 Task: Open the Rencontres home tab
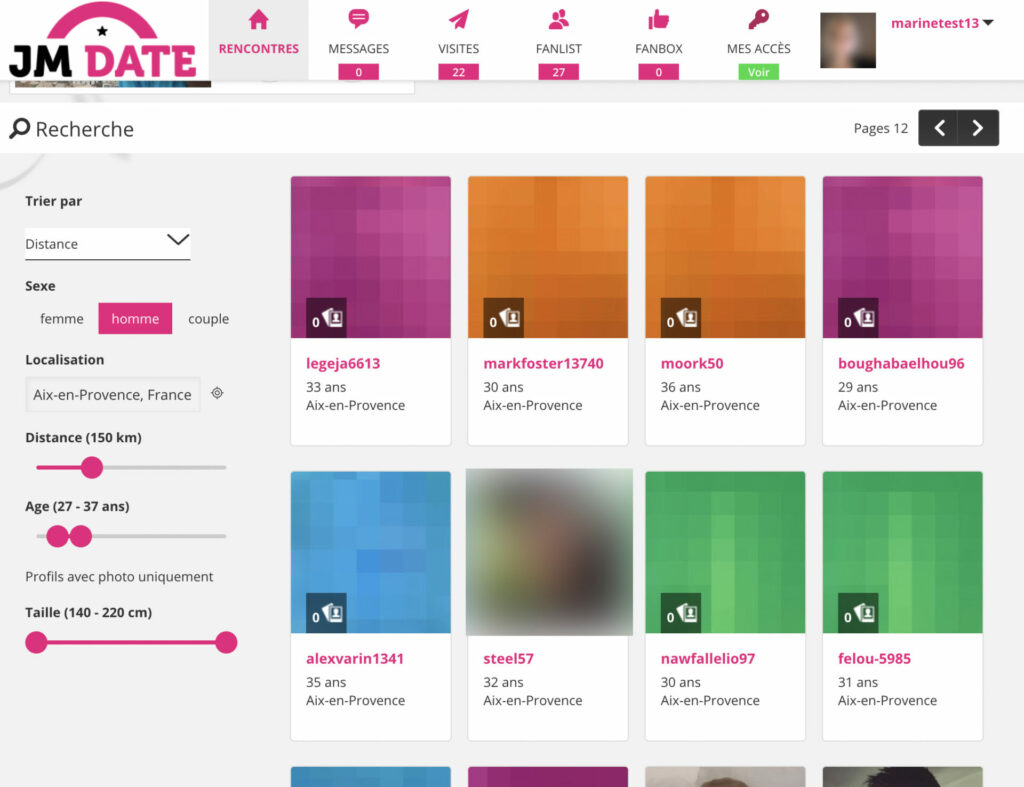(x=259, y=40)
